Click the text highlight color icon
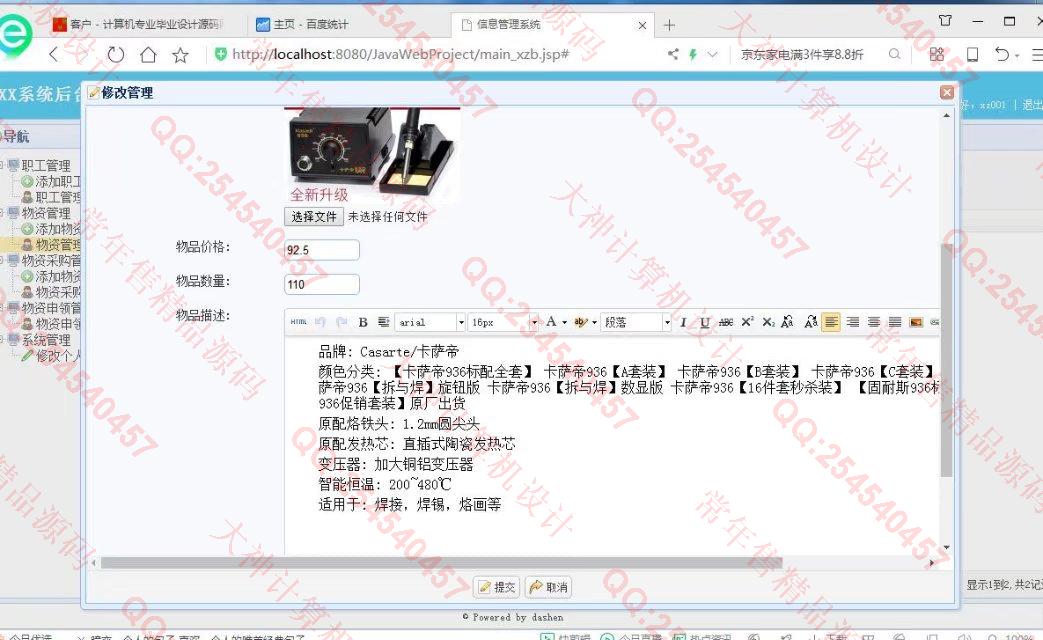Screen dimensions: 1043x640 tap(580, 322)
